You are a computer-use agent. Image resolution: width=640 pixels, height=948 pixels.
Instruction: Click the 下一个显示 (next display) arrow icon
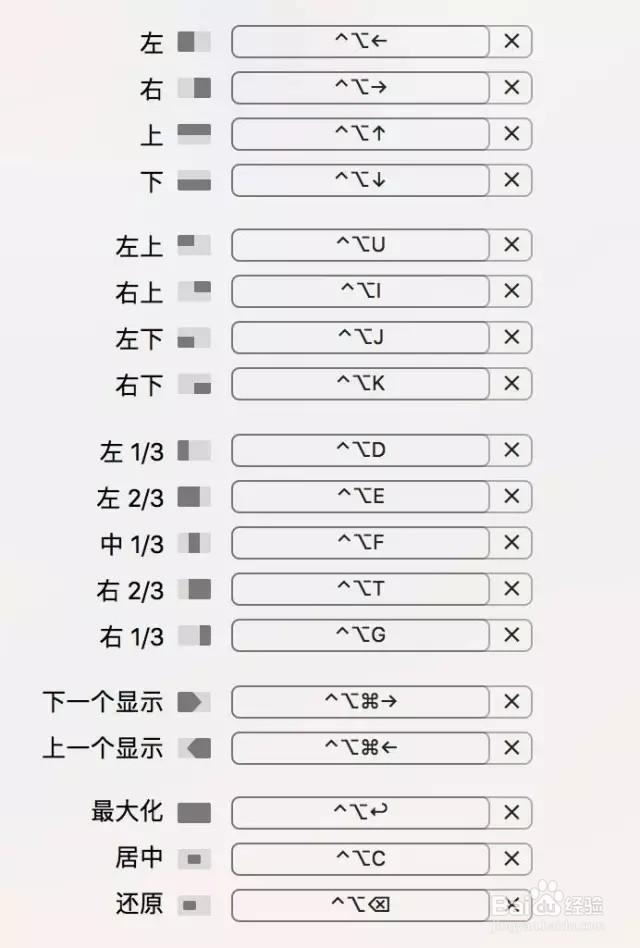coord(196,702)
